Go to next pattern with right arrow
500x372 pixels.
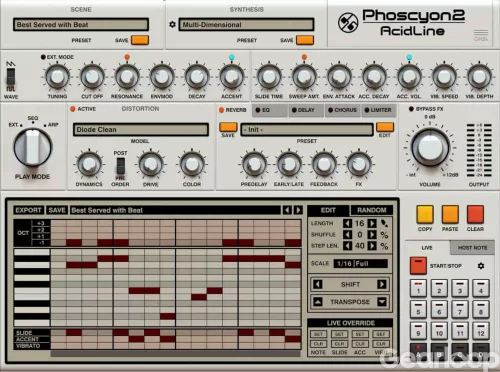tap(298, 210)
